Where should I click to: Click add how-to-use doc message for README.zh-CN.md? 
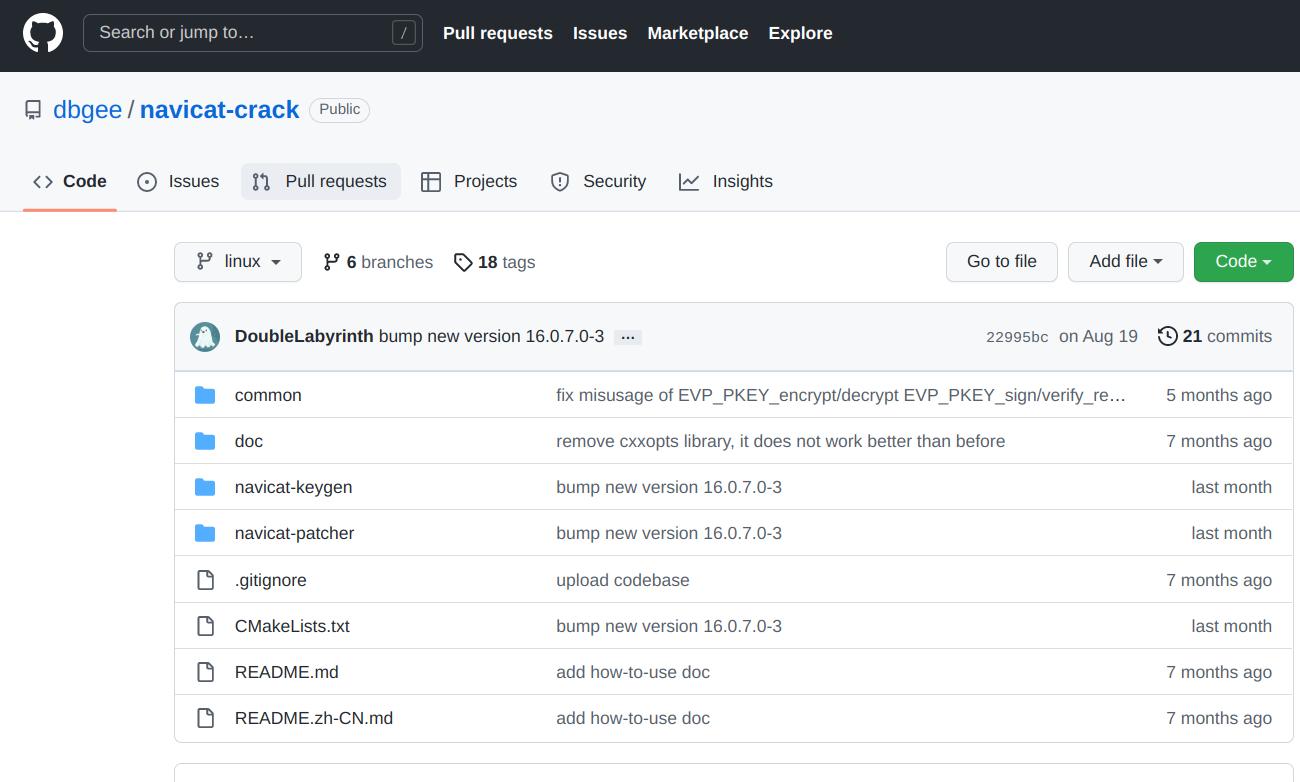633,718
